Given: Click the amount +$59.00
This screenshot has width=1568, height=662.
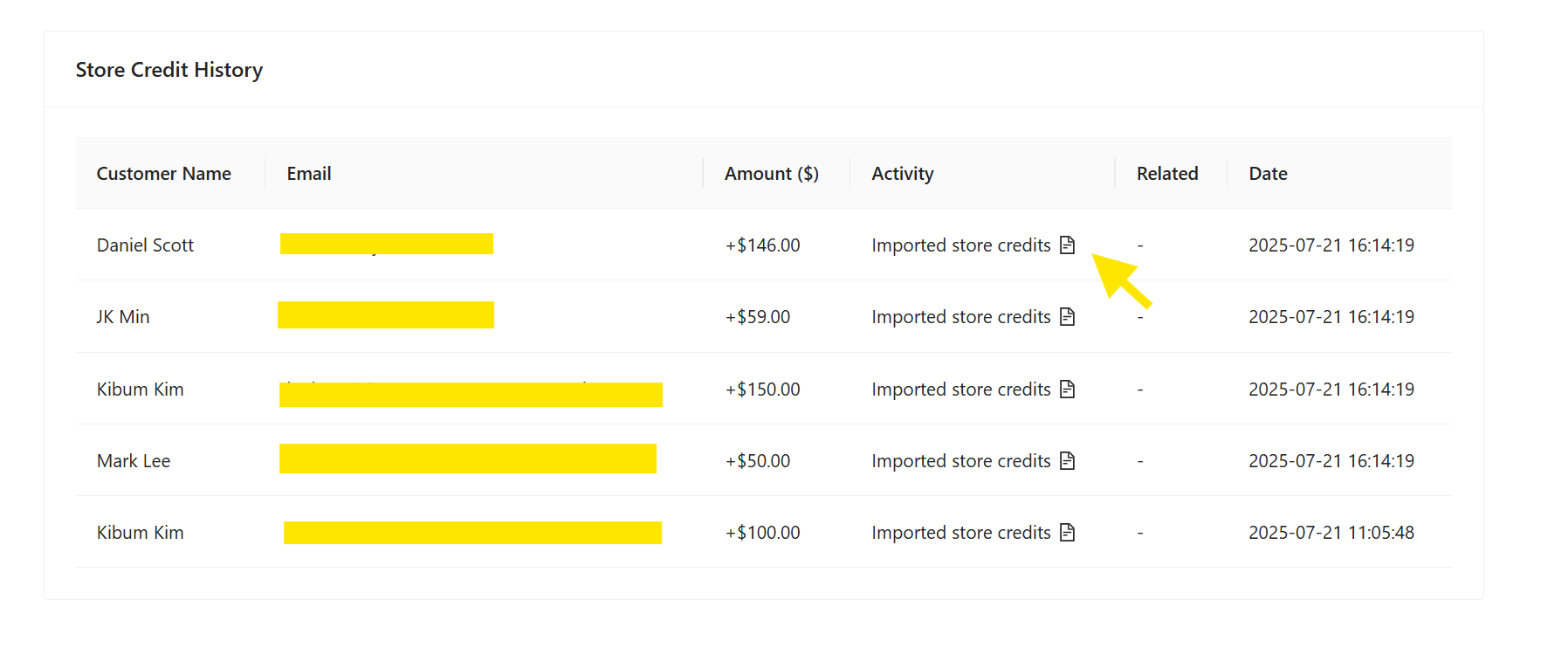Looking at the screenshot, I should 758,317.
